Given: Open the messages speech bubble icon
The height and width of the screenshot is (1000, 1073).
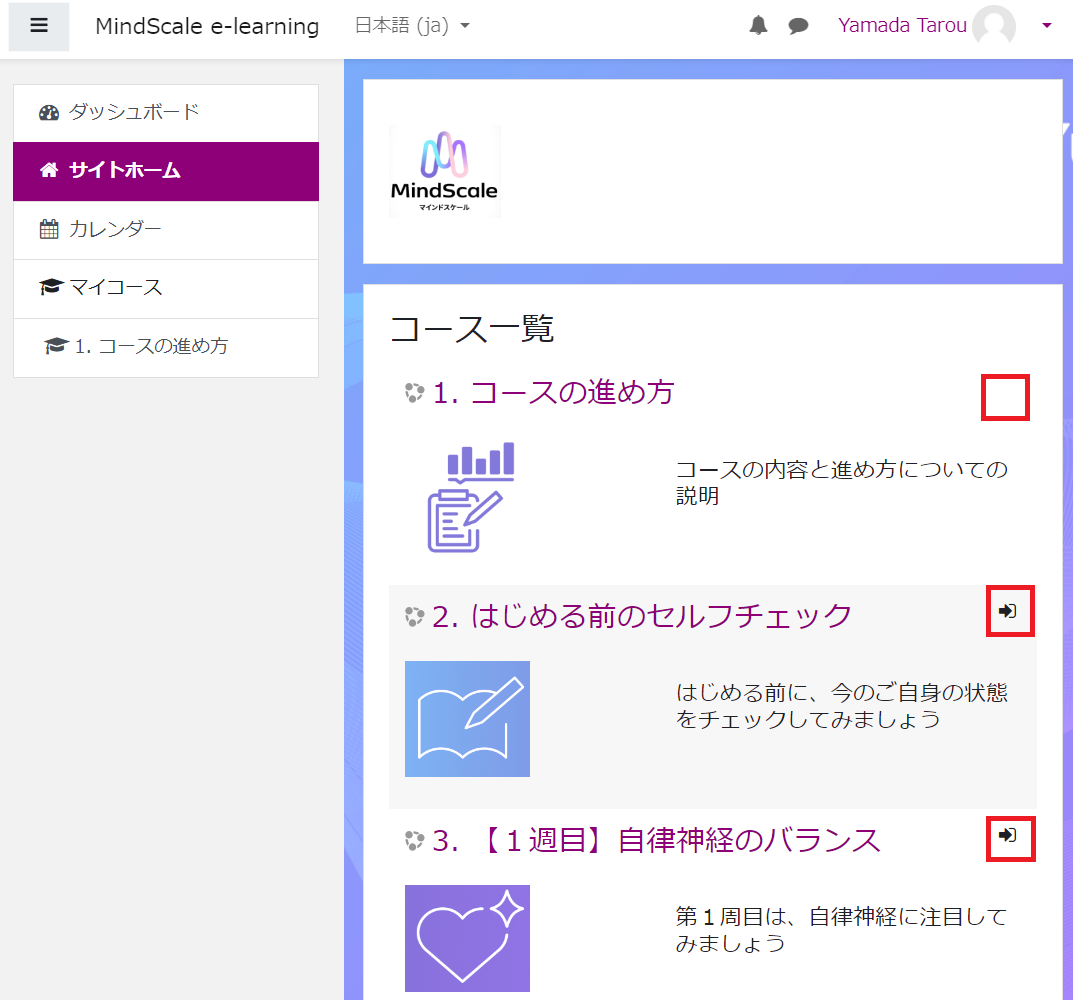Looking at the screenshot, I should (798, 27).
